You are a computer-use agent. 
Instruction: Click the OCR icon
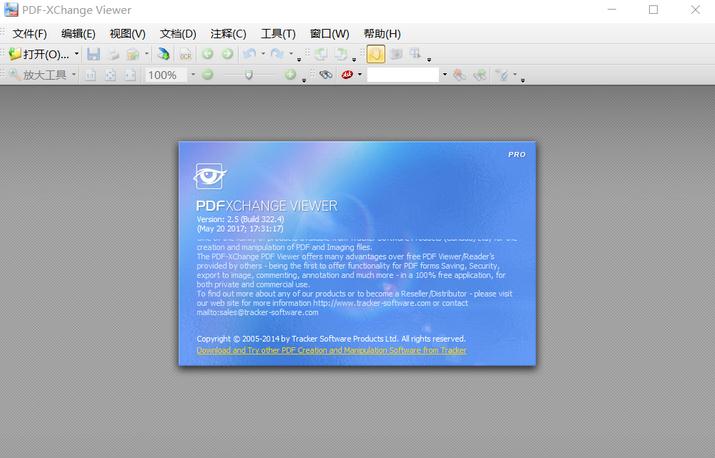pyautogui.click(x=185, y=54)
